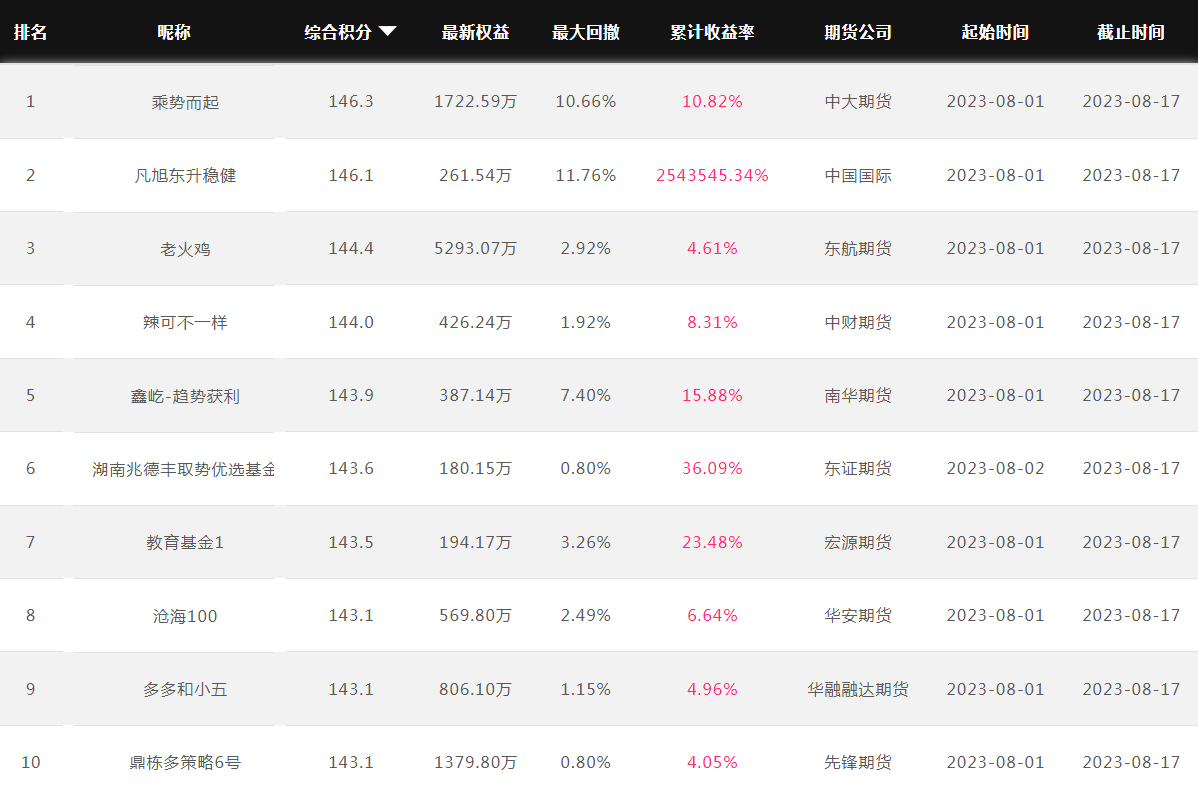Click the 起始时间 column header

click(x=995, y=32)
